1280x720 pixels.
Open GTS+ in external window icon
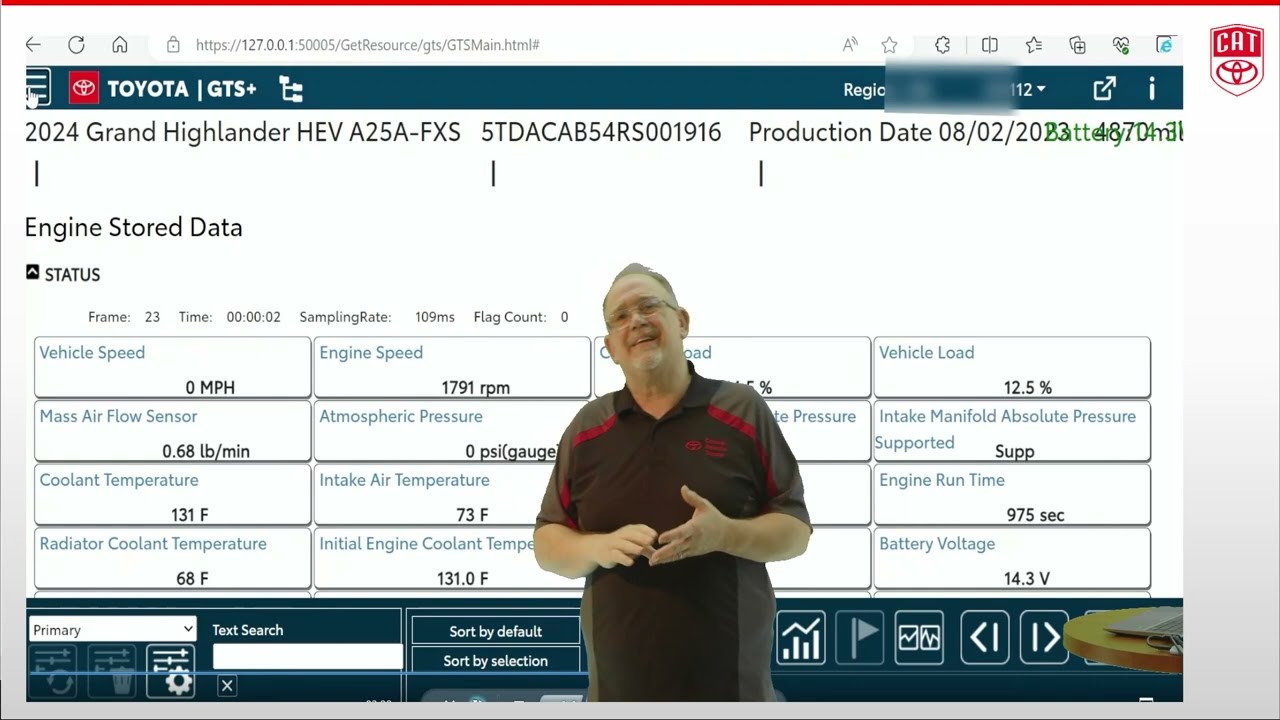1104,89
